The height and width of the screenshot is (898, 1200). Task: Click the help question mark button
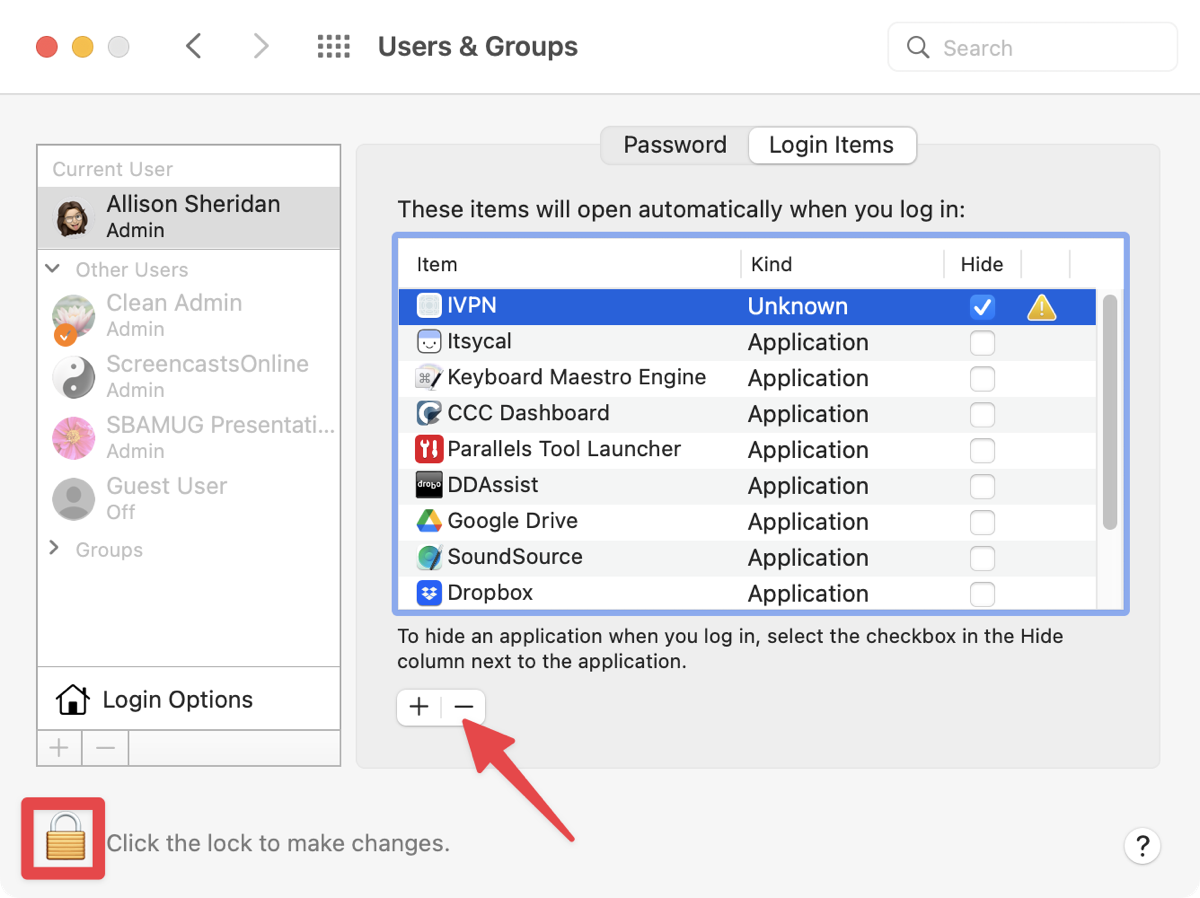pos(1142,845)
